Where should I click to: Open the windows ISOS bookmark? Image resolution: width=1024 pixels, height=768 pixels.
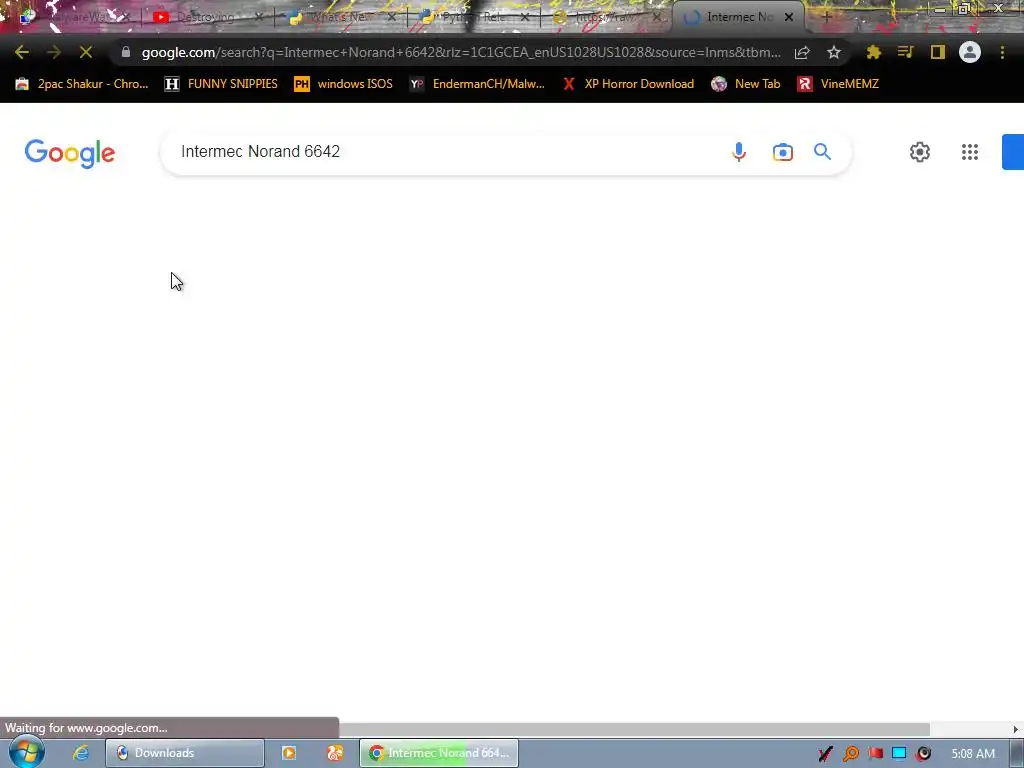[x=344, y=84]
